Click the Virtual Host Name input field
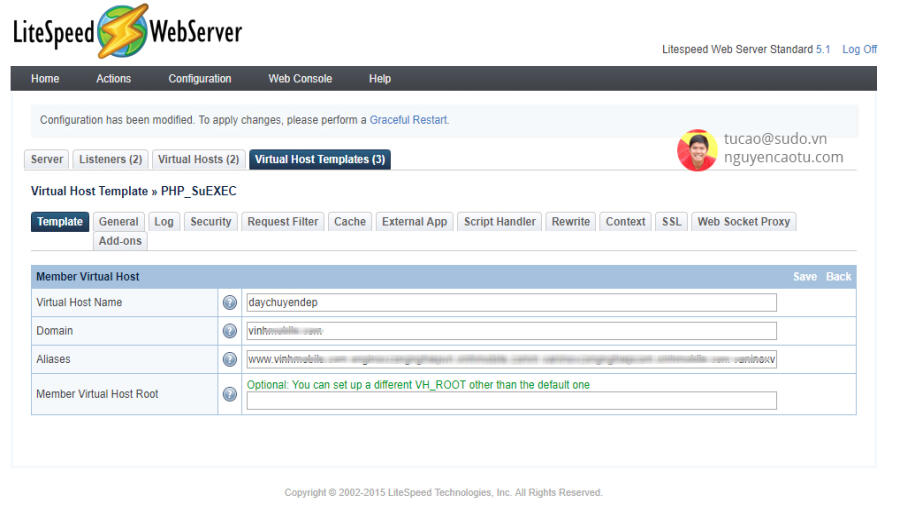The width and height of the screenshot is (900, 506). coord(511,302)
